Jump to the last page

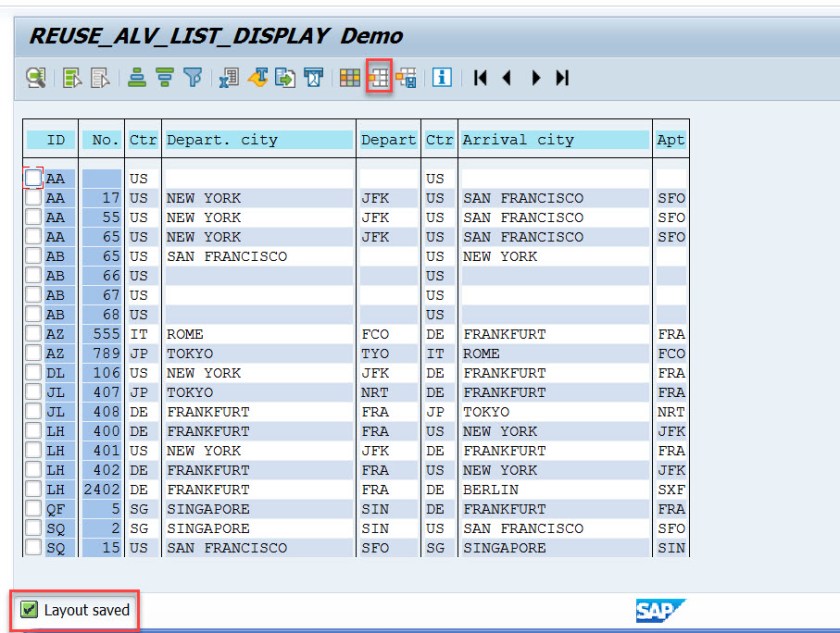[x=562, y=78]
